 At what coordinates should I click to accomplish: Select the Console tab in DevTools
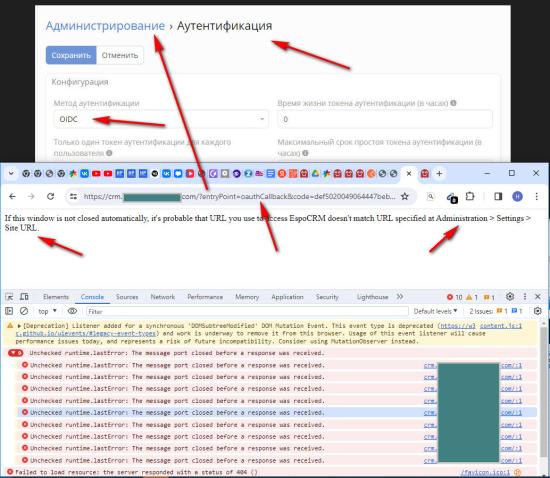click(92, 297)
